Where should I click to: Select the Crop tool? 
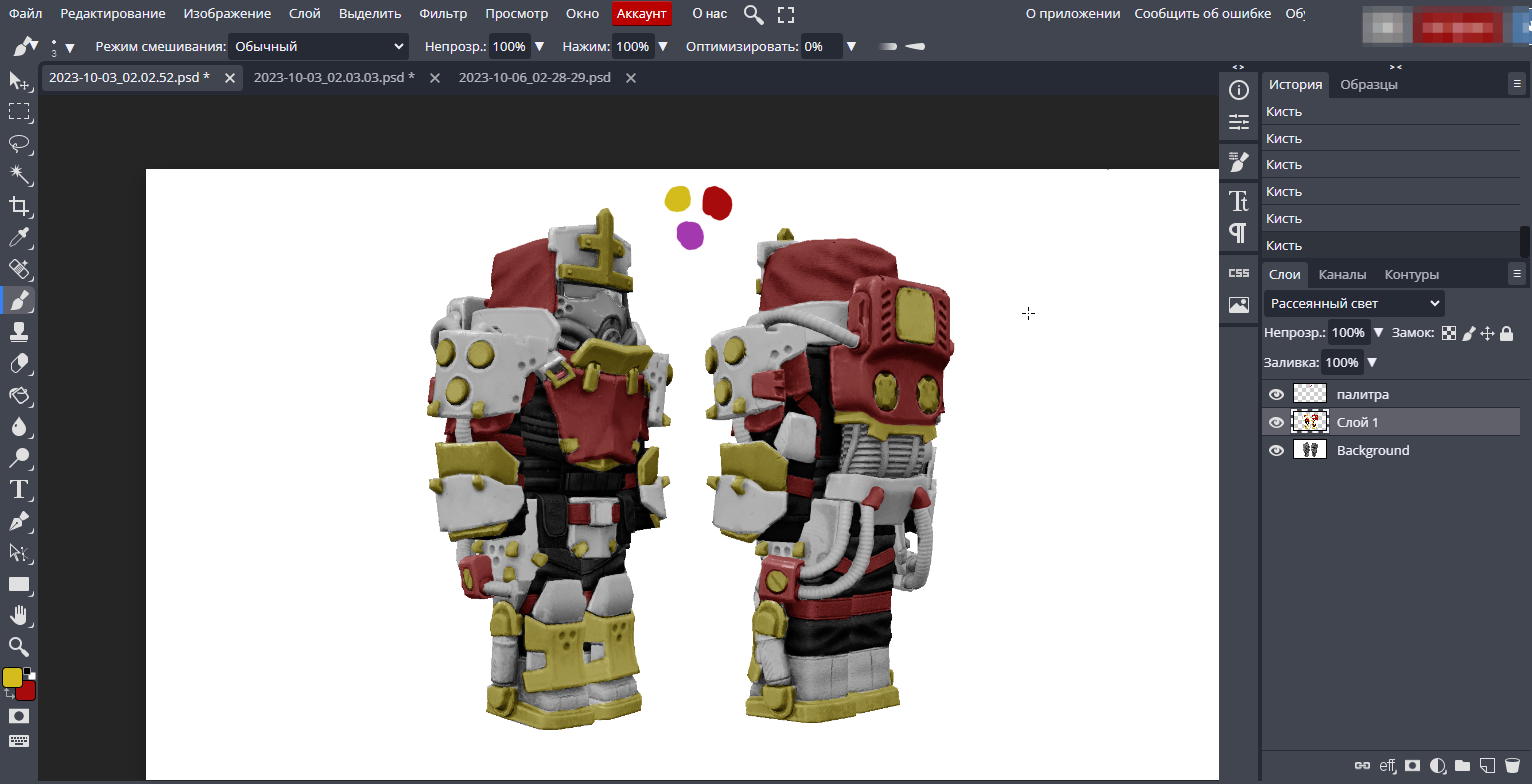pyautogui.click(x=18, y=206)
